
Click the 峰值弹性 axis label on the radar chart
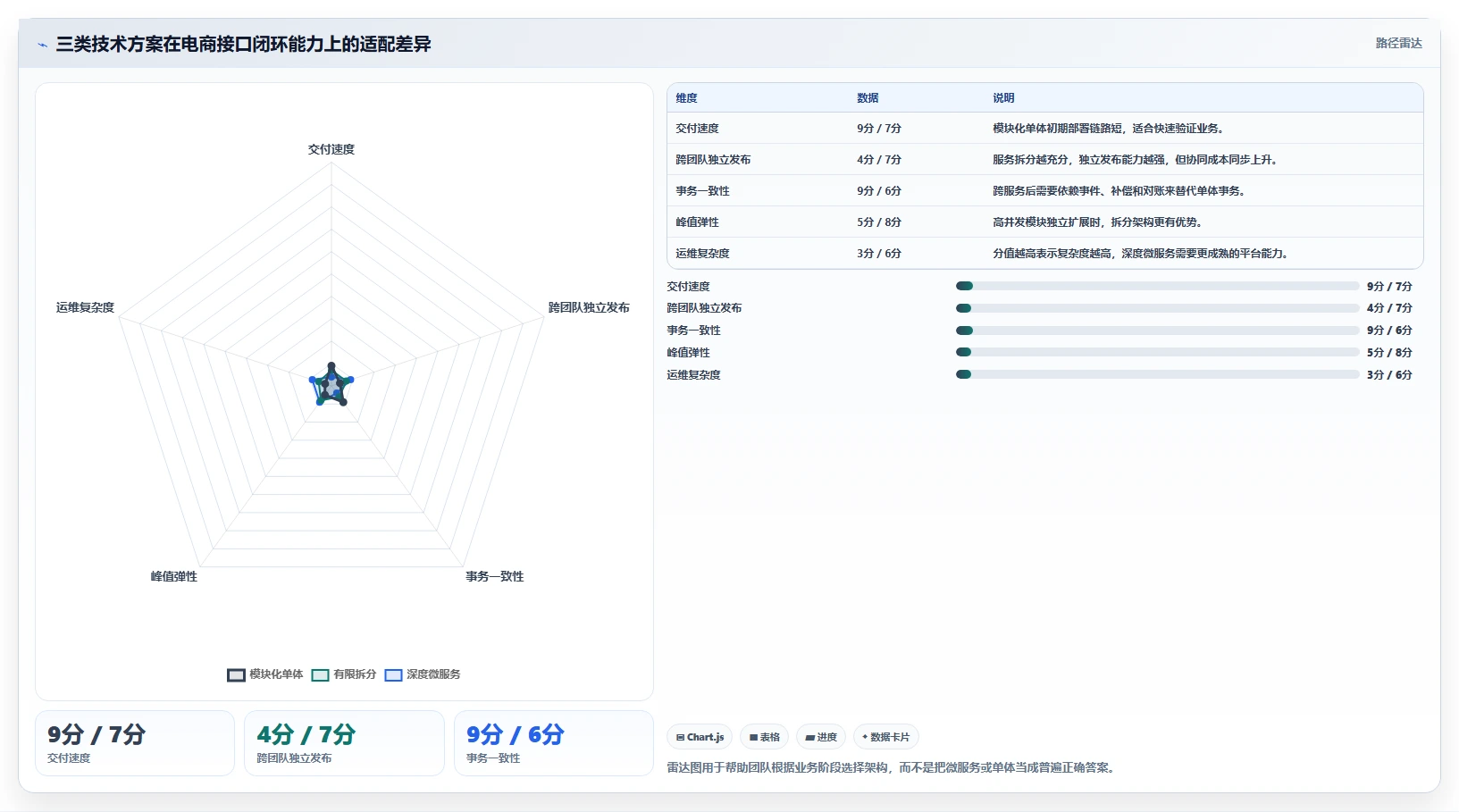point(174,576)
